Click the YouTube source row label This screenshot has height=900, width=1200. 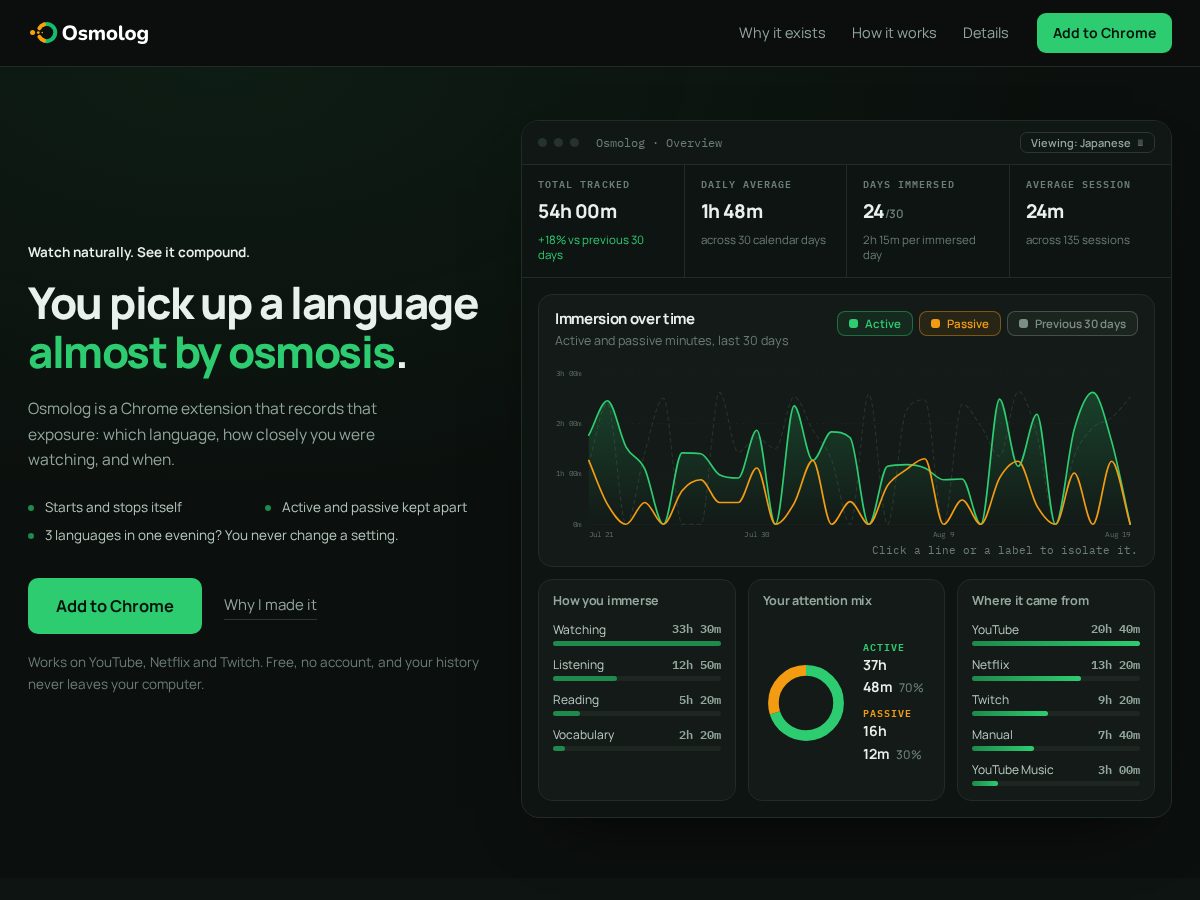(x=995, y=630)
